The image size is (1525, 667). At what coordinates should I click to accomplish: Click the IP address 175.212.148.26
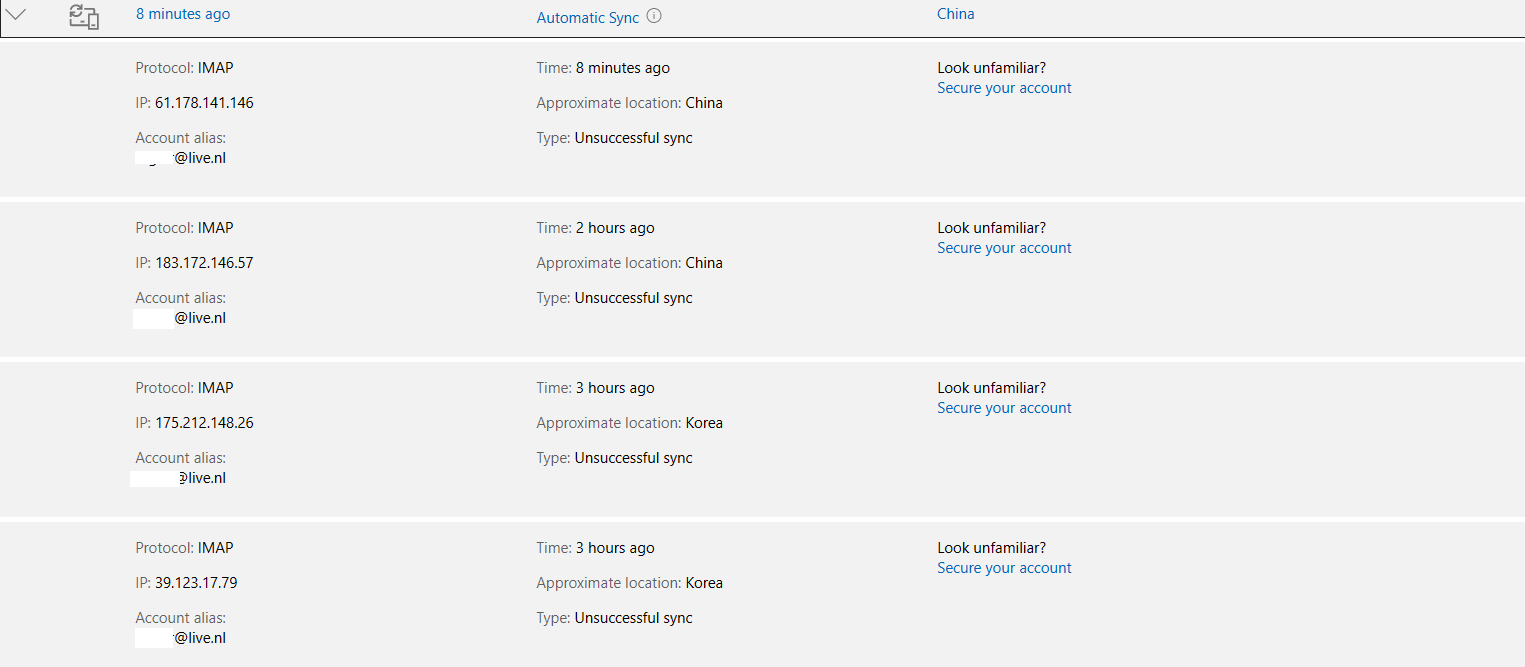(204, 423)
